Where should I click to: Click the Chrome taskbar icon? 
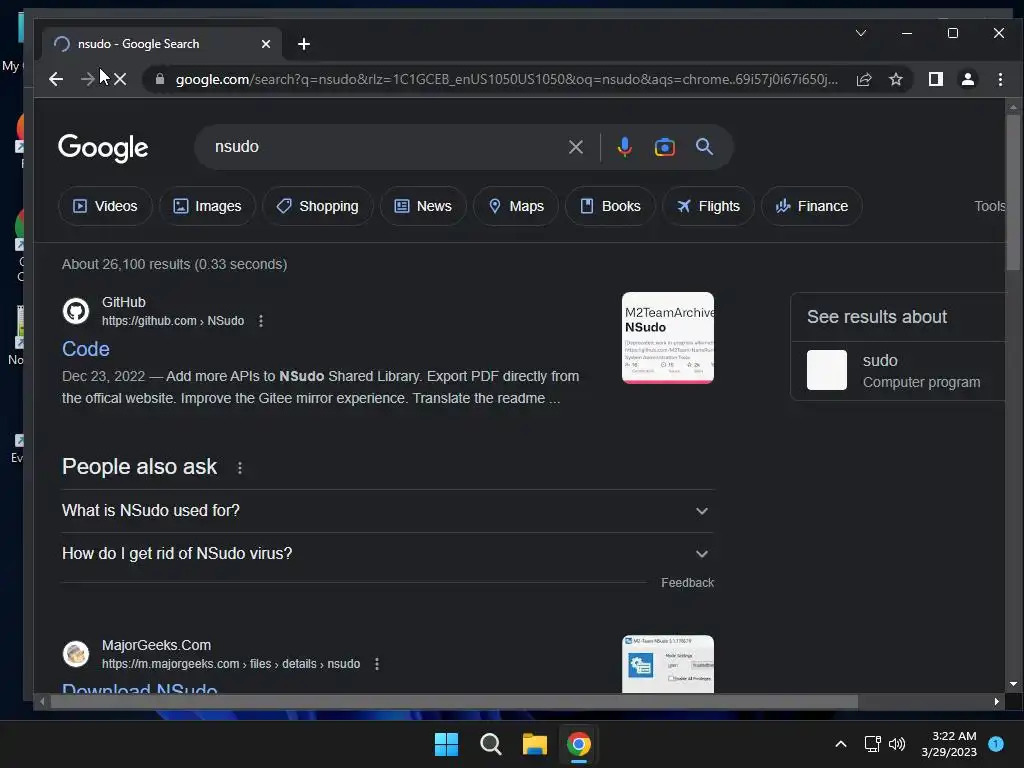578,744
